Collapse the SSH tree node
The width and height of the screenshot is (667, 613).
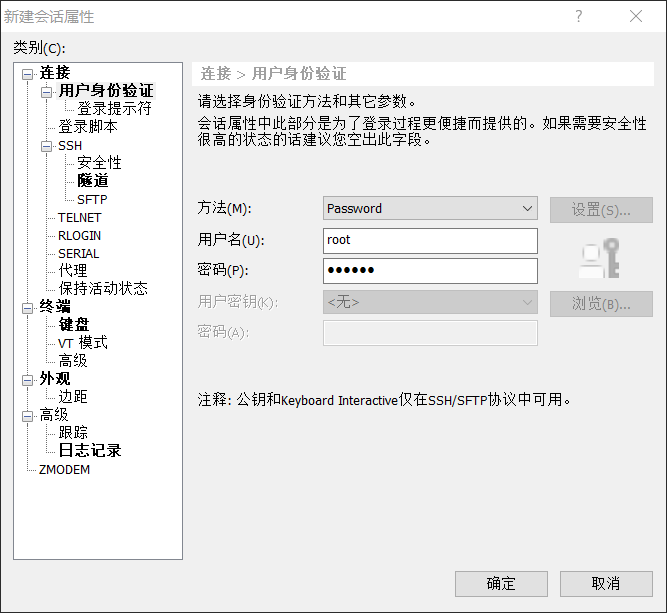pos(46,146)
